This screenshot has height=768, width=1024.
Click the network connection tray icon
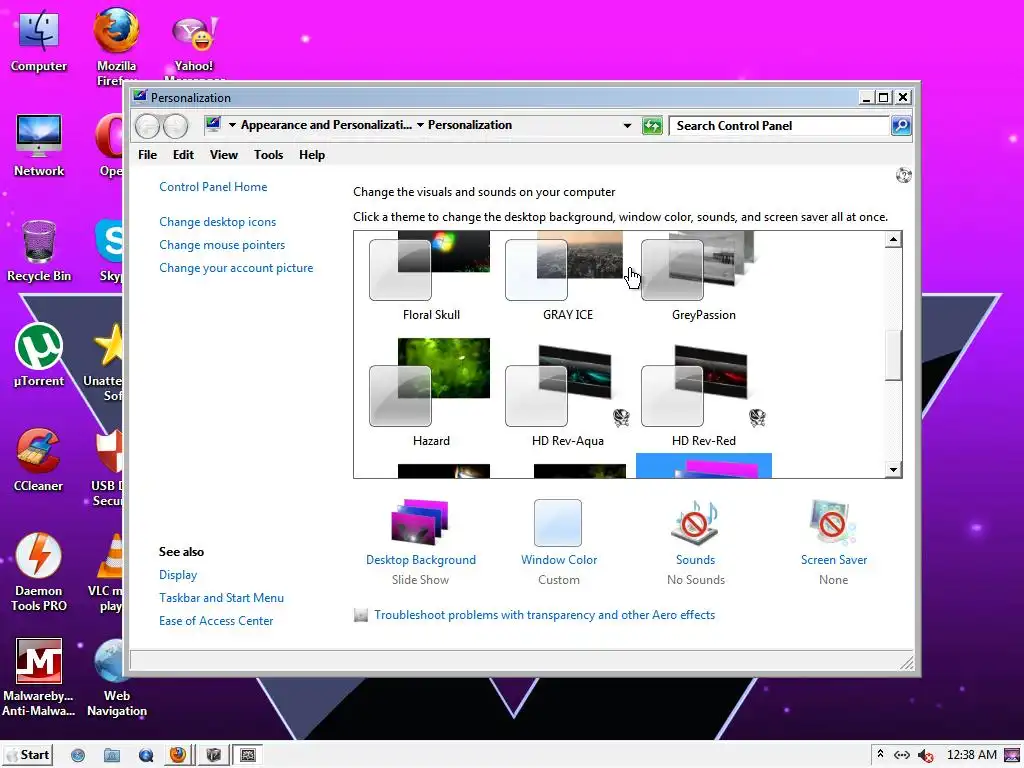click(902, 755)
